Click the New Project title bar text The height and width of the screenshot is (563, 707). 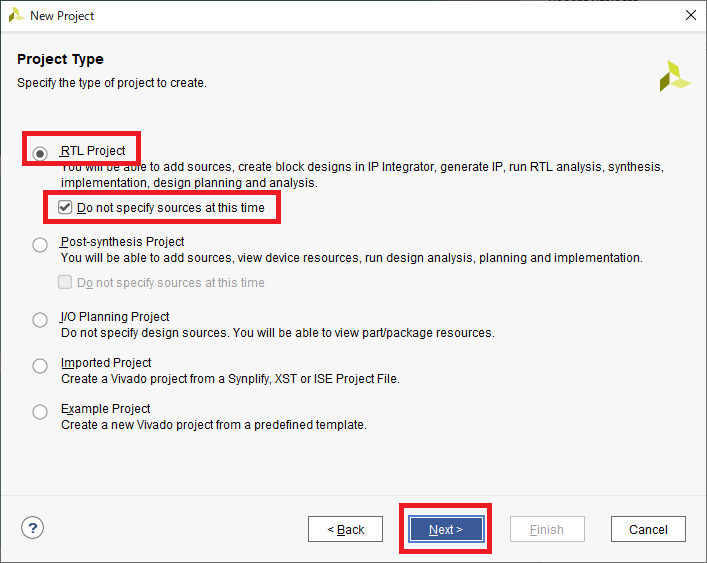(62, 16)
